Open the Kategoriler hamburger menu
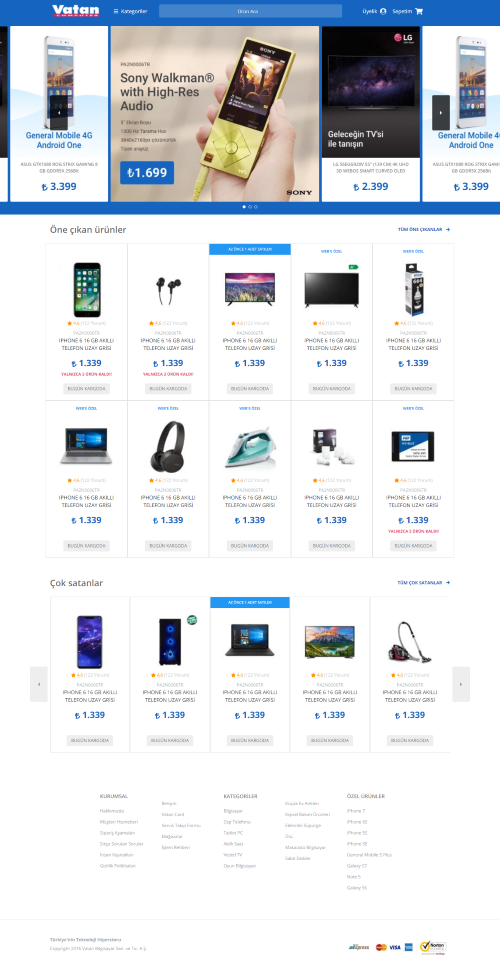 pos(130,11)
